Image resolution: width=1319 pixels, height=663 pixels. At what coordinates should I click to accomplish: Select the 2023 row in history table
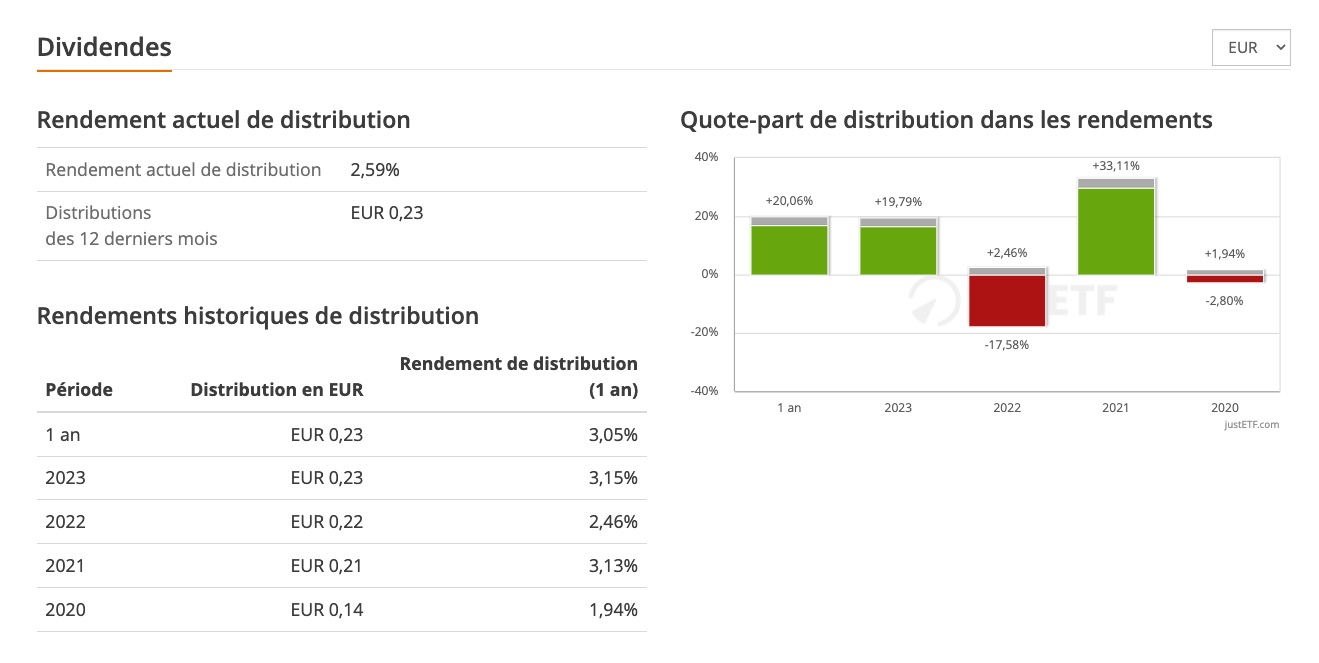pyautogui.click(x=341, y=478)
